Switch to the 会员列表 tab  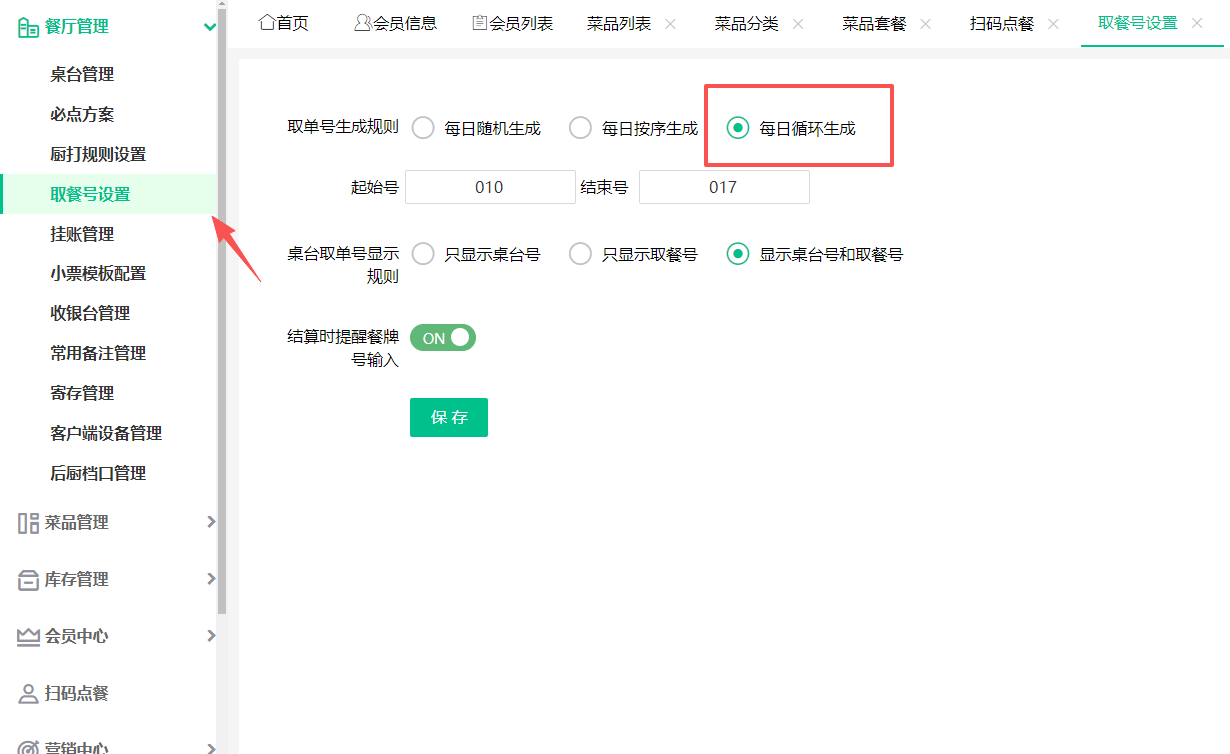(x=513, y=23)
